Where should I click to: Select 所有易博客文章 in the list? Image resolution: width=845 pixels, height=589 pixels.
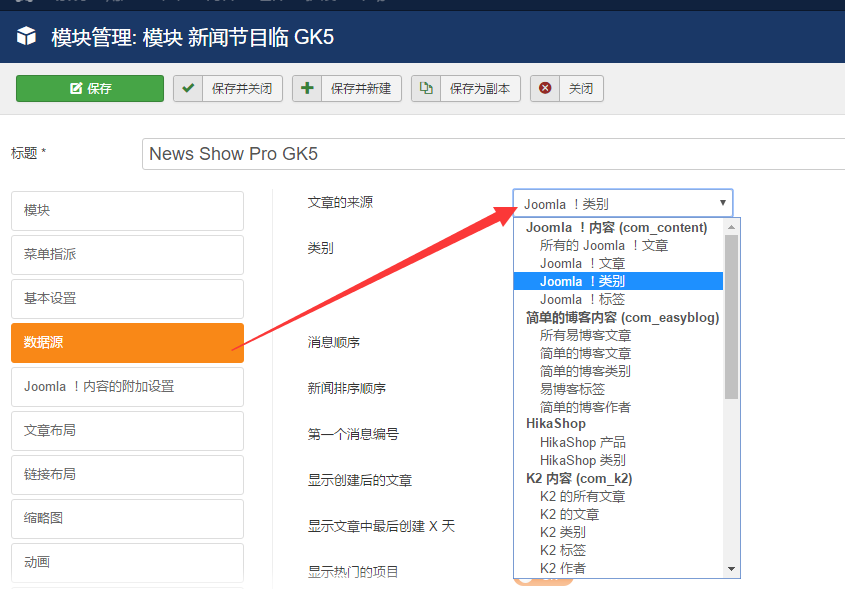(x=618, y=336)
